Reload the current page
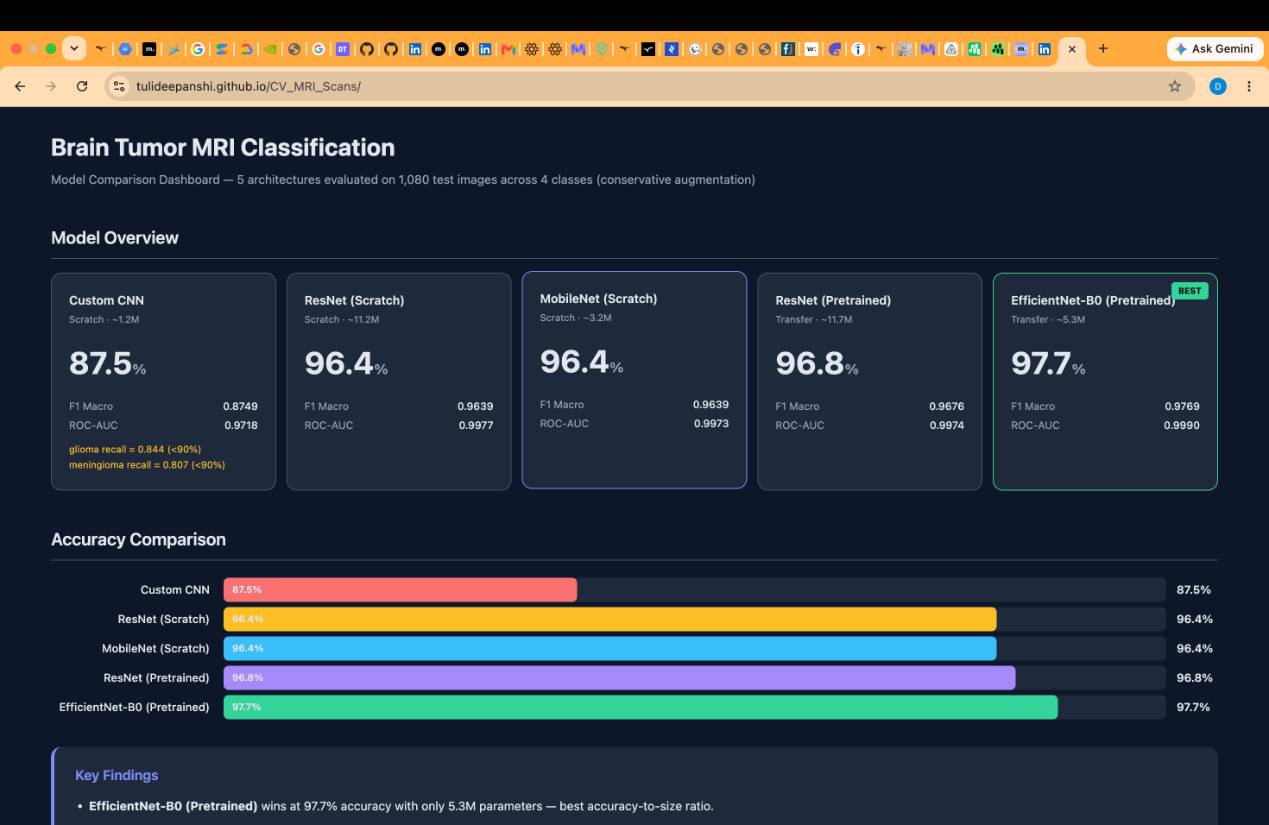The width and height of the screenshot is (1269, 825). pyautogui.click(x=82, y=86)
